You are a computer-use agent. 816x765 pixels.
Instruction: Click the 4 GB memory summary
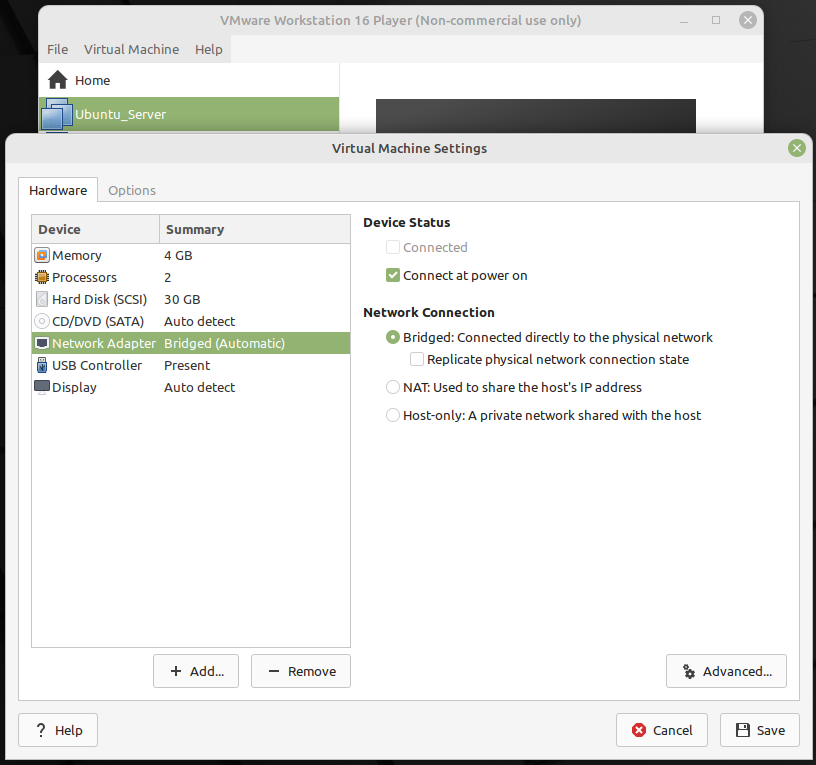(178, 256)
